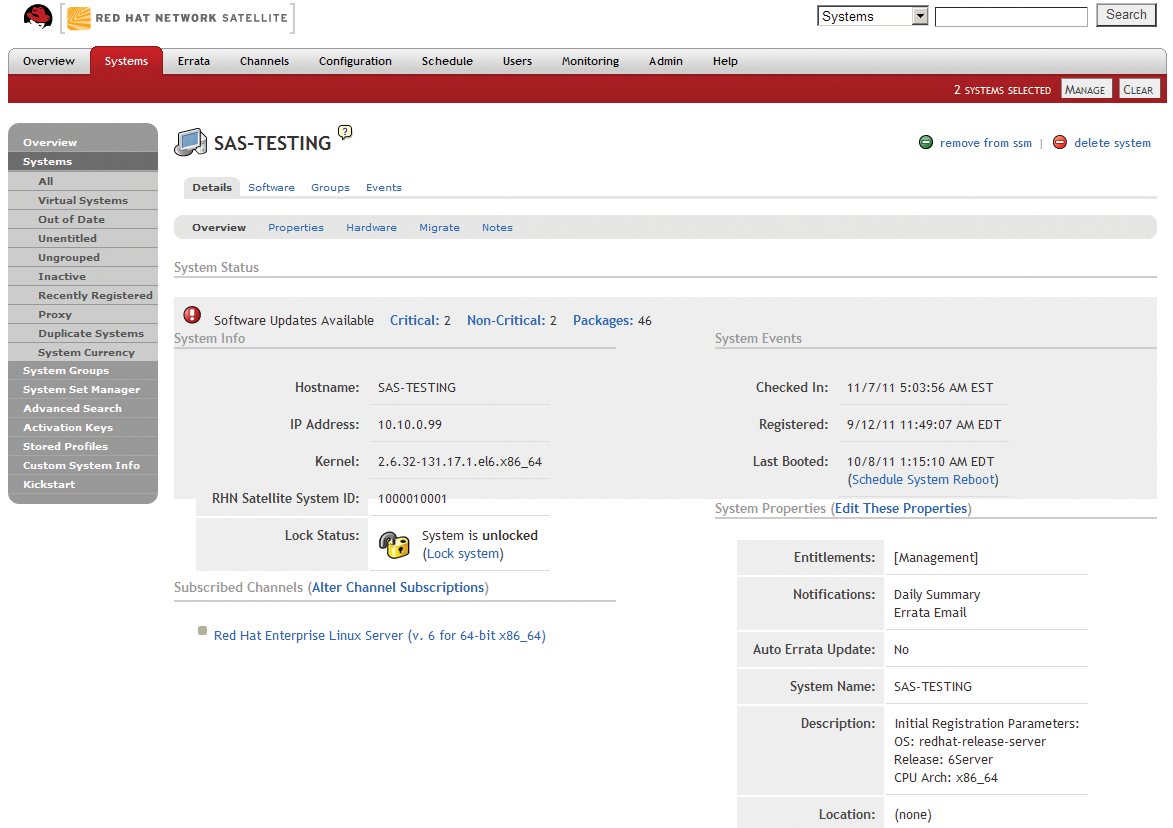The height and width of the screenshot is (828, 1173).
Task: Open Ungrouped systems list
Action: (x=83, y=257)
